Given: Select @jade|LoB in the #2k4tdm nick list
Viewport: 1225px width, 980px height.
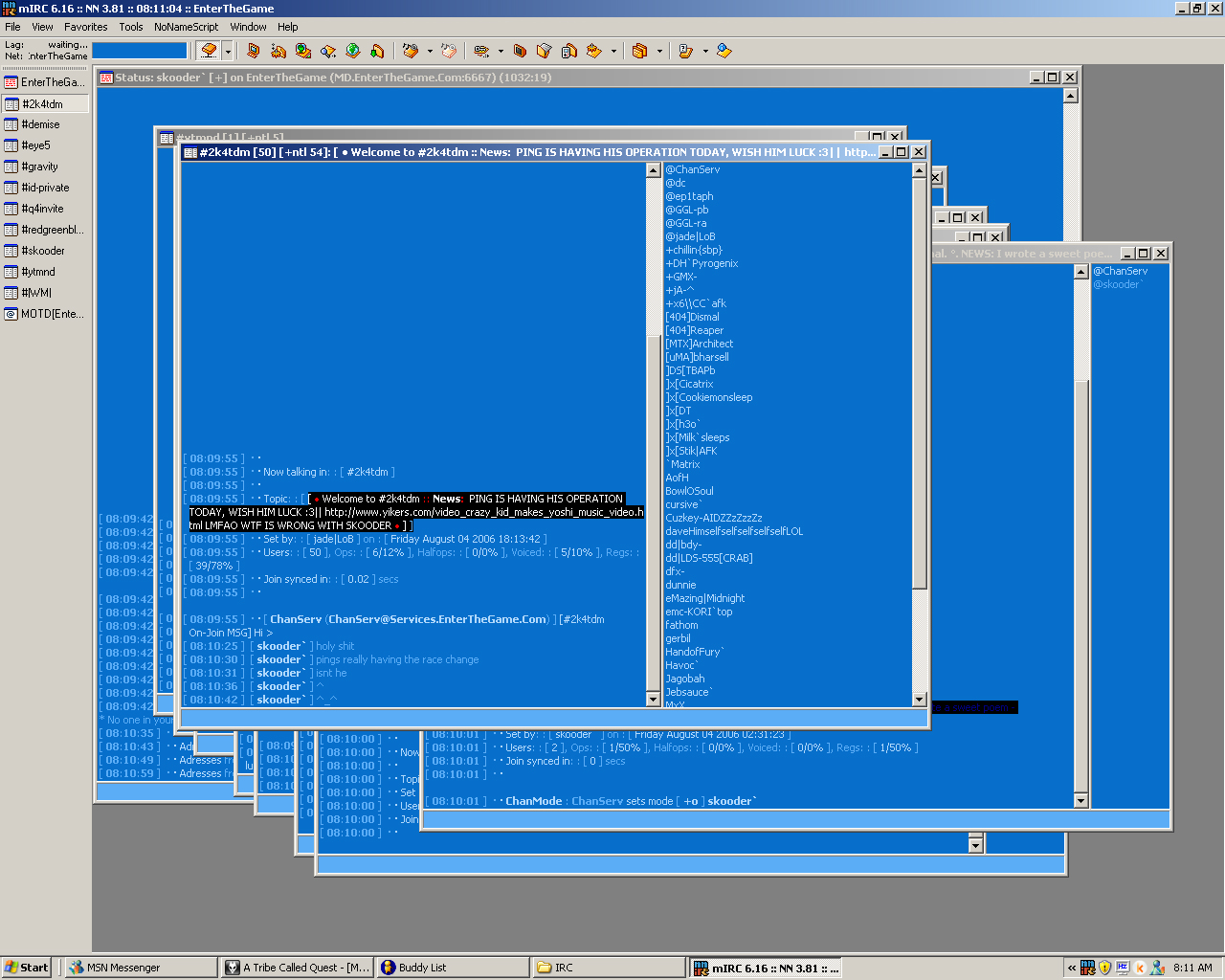Looking at the screenshot, I should [x=690, y=236].
